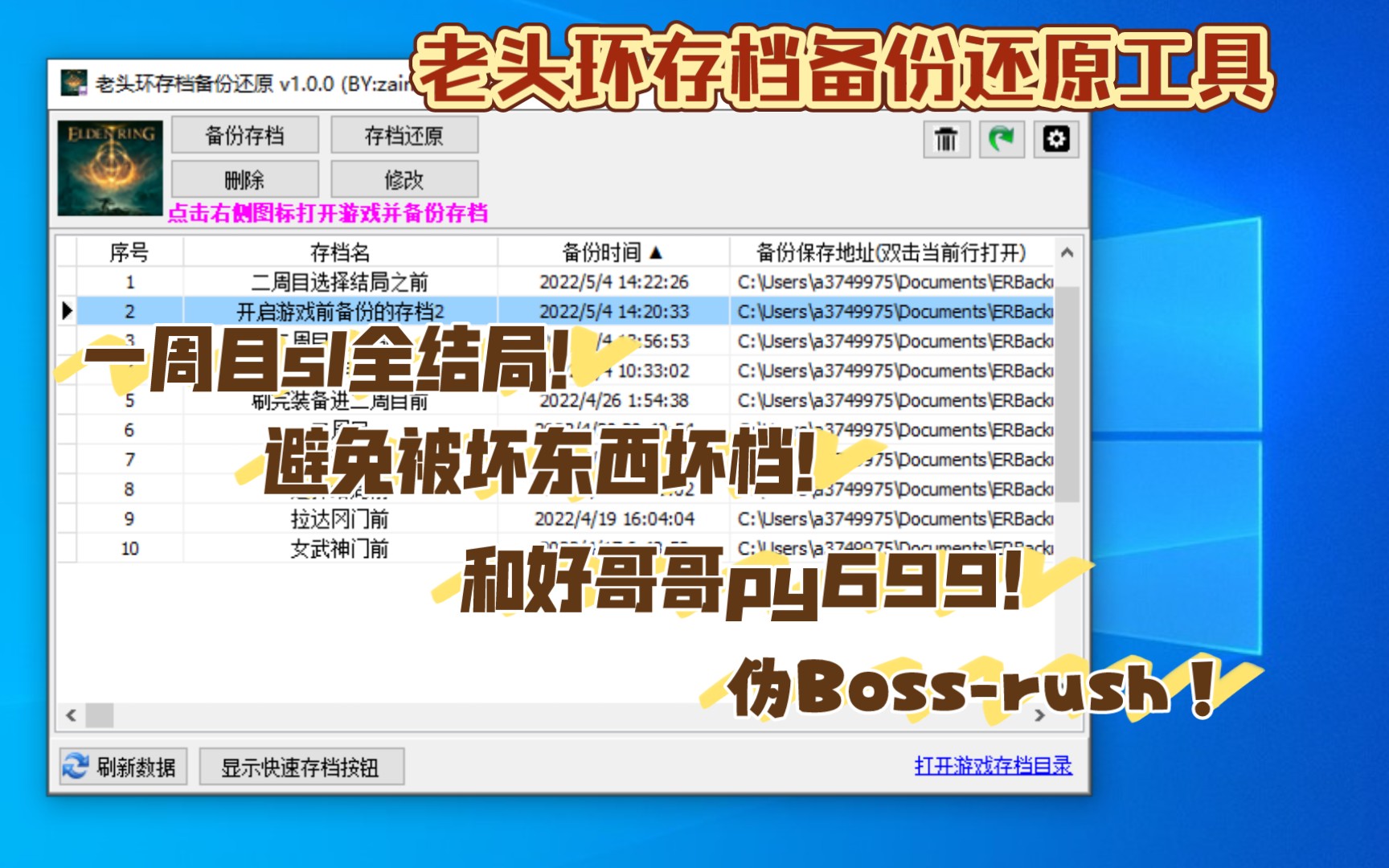Click the vertical scrollbar thumb
Screen dimensions: 1389x868
[1067, 393]
